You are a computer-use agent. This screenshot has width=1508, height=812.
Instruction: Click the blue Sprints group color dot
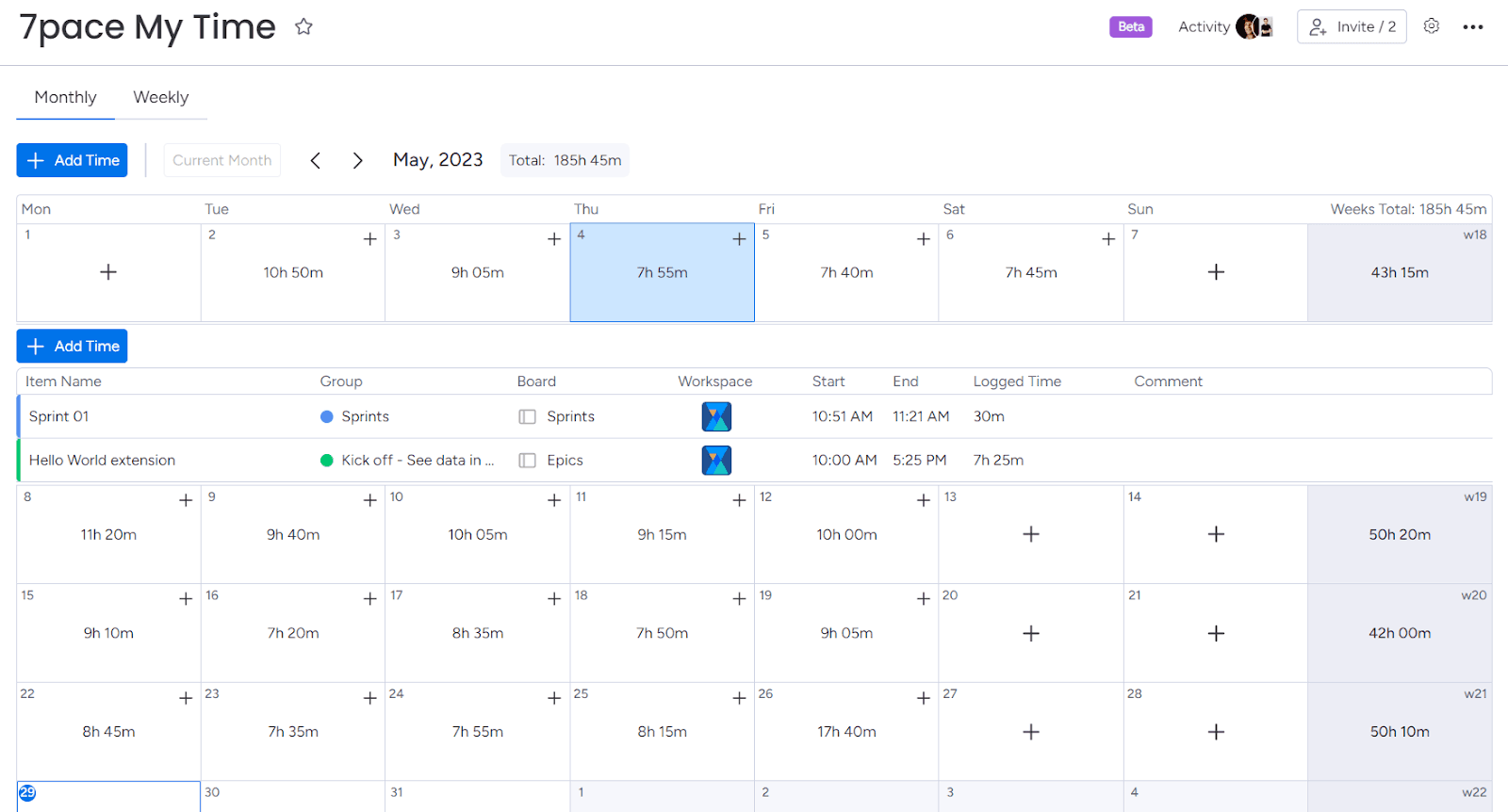327,416
